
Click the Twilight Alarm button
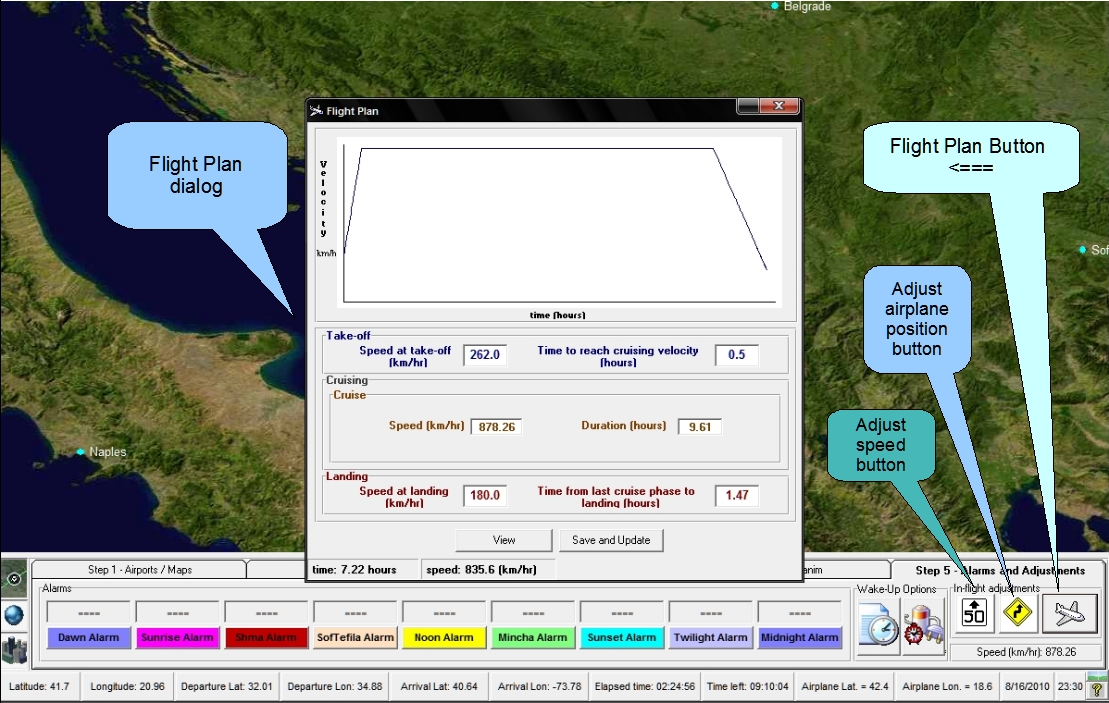click(710, 637)
